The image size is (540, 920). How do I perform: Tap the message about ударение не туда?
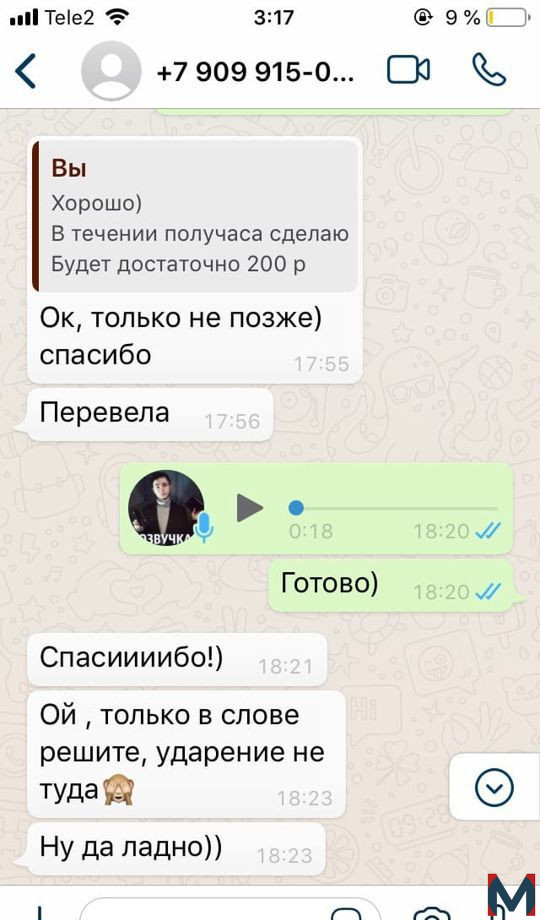tap(186, 754)
